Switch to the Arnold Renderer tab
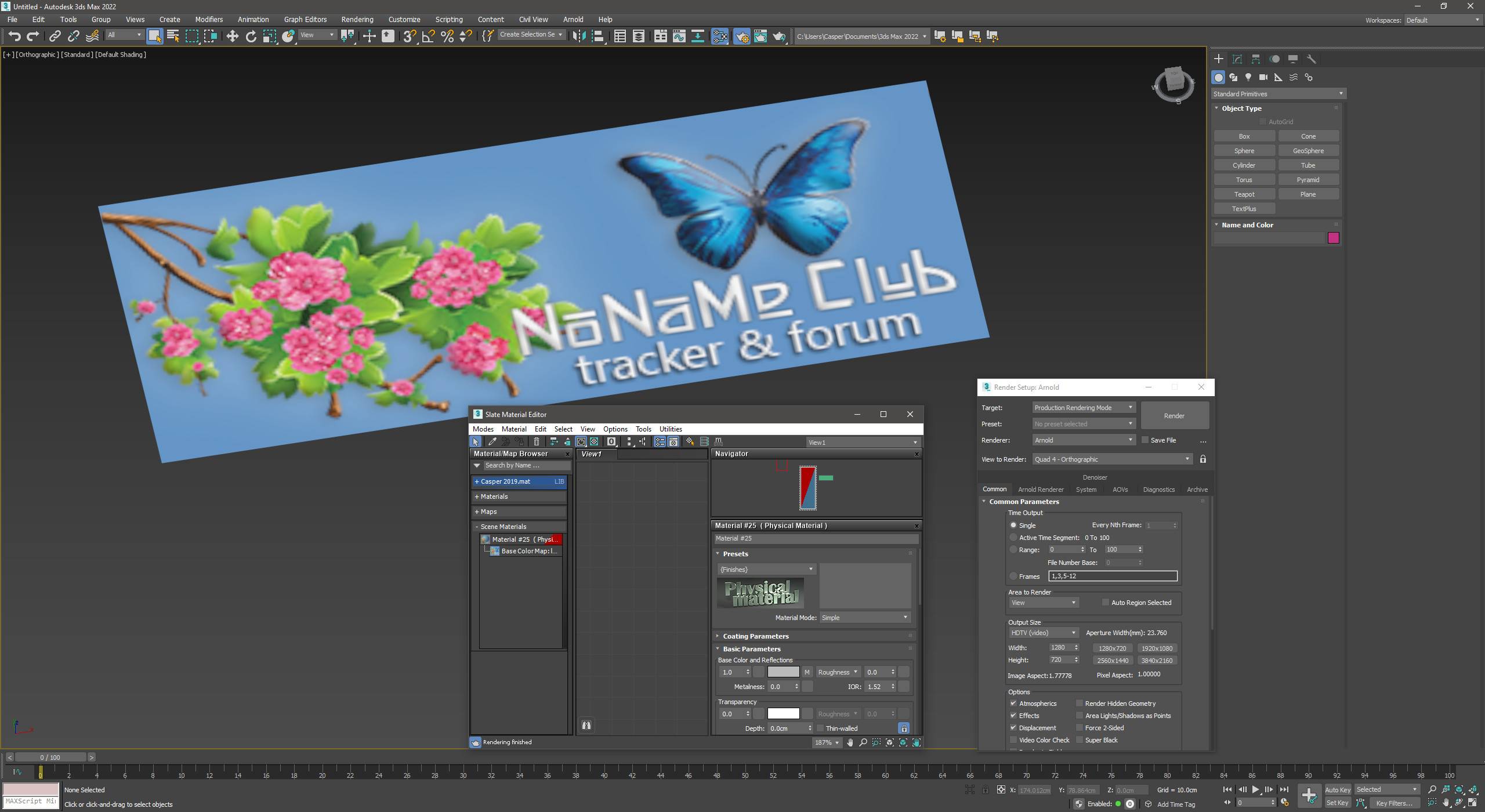This screenshot has width=1485, height=812. point(1041,490)
